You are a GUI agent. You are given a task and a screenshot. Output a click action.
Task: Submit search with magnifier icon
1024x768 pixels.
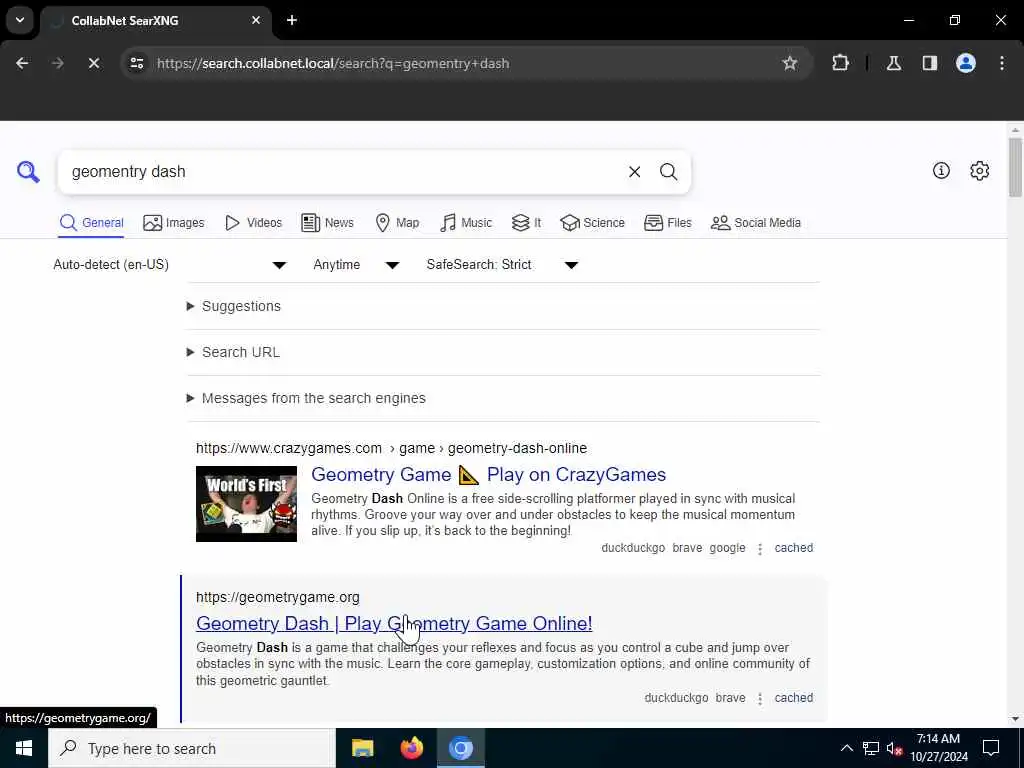(668, 172)
